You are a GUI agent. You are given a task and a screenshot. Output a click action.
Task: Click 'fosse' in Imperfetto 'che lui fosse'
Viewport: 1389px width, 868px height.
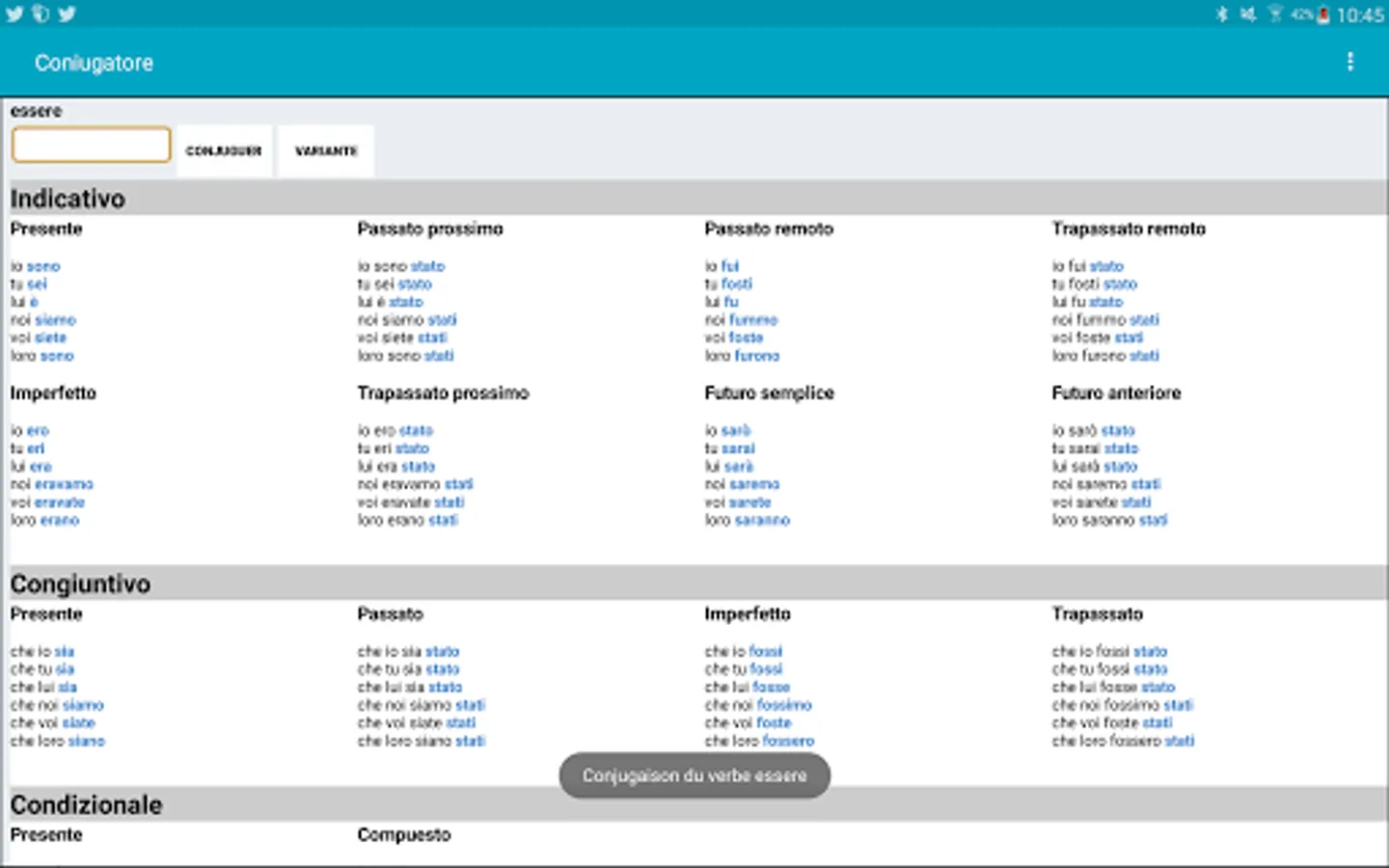[x=772, y=688]
